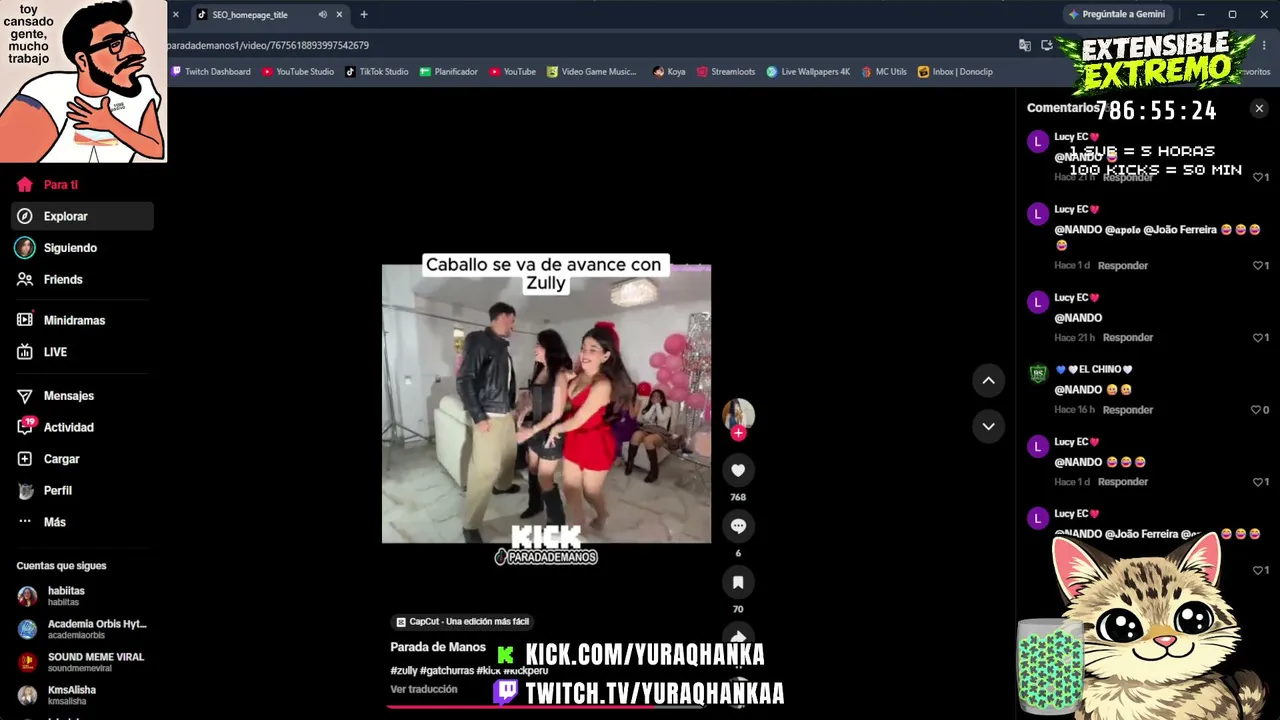The width and height of the screenshot is (1280, 720).
Task: Open EL CHINO's profile avatar
Action: [x=1038, y=374]
